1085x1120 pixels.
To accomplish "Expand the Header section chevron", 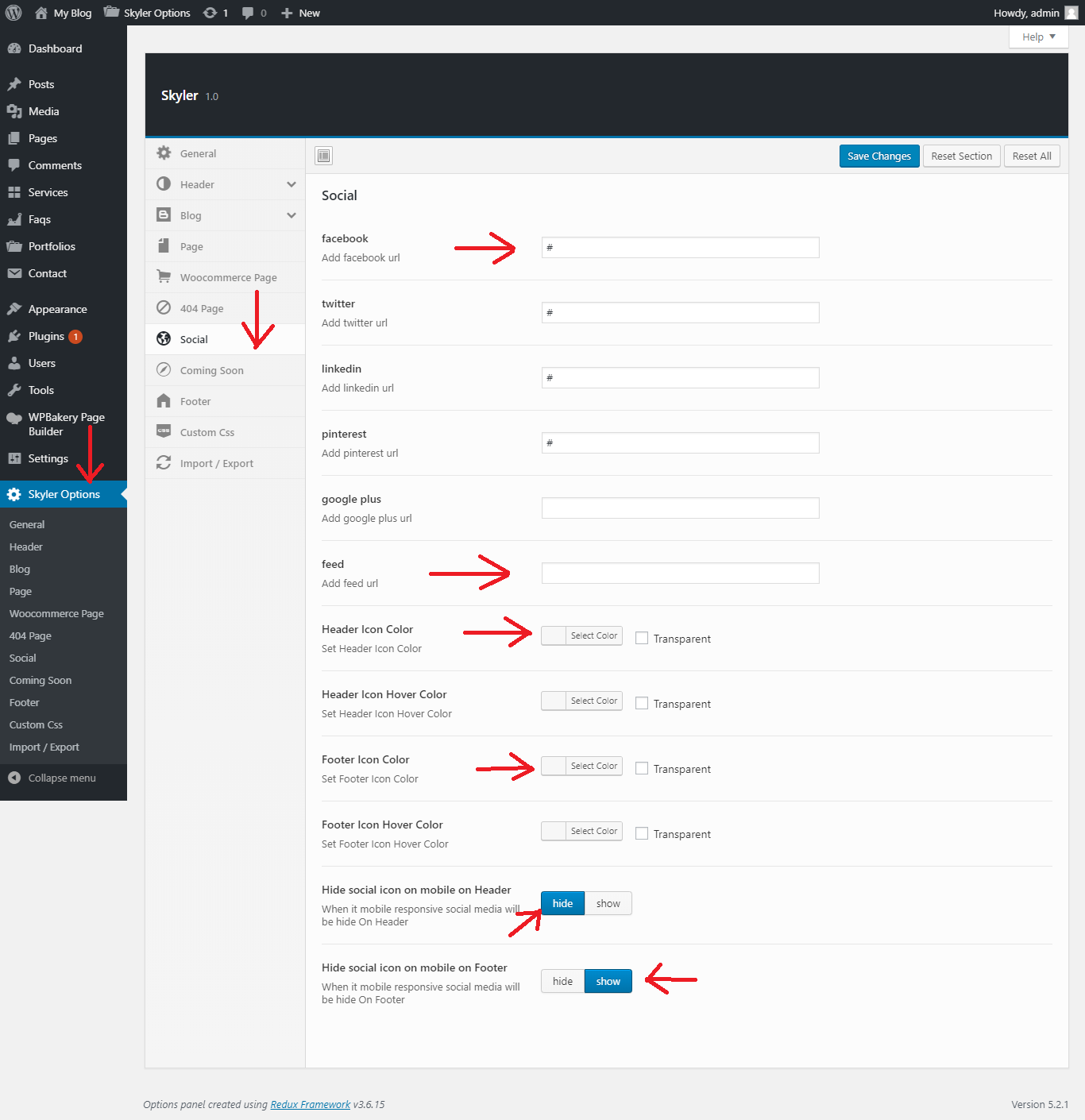I will (x=292, y=184).
